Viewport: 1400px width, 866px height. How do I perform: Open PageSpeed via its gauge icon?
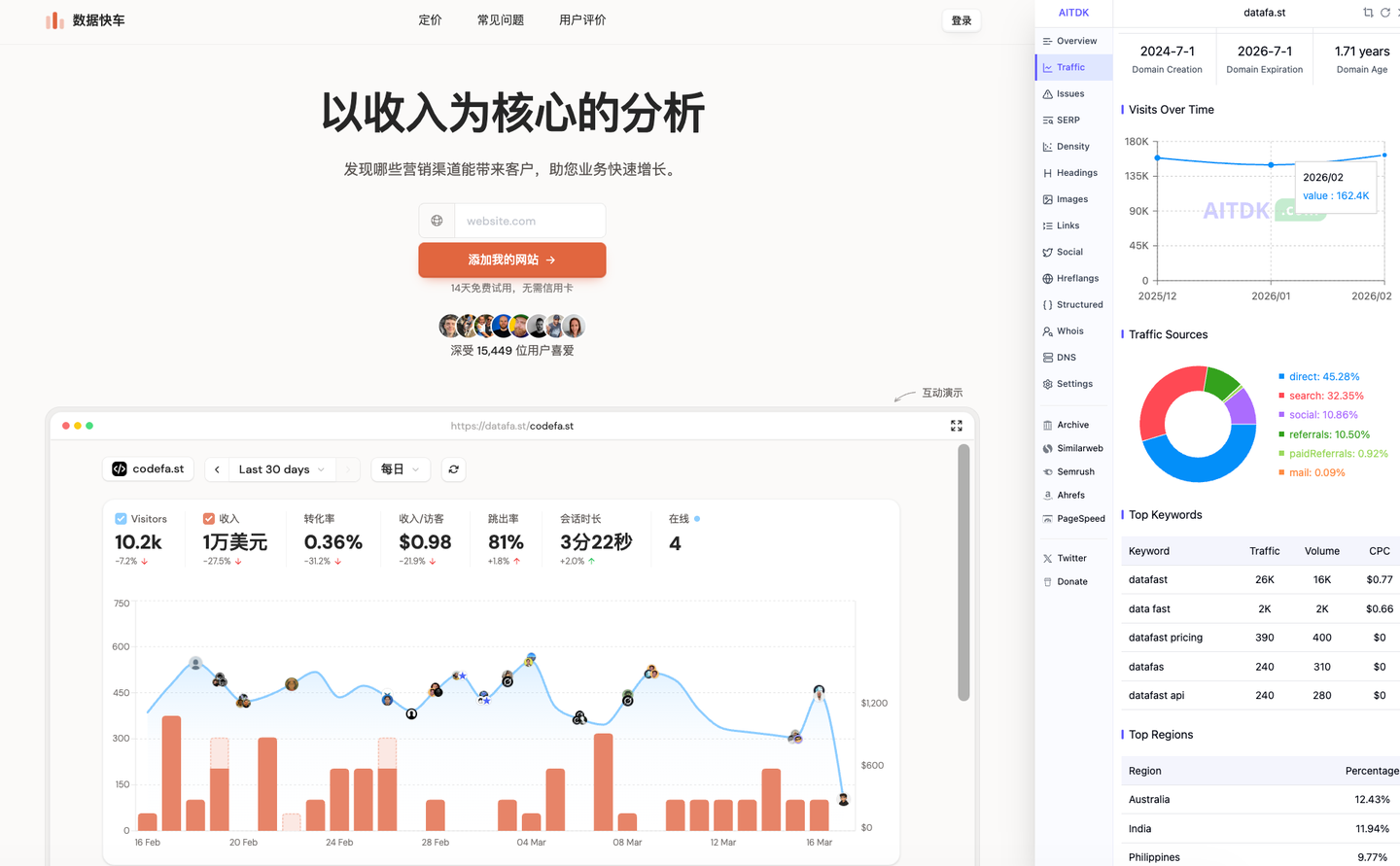(x=1047, y=519)
